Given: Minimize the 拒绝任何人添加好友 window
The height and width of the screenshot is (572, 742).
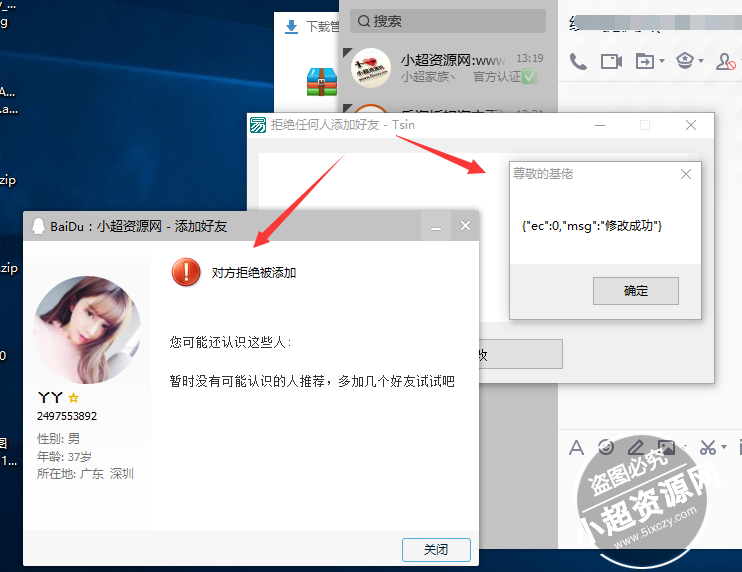Looking at the screenshot, I should tap(600, 125).
